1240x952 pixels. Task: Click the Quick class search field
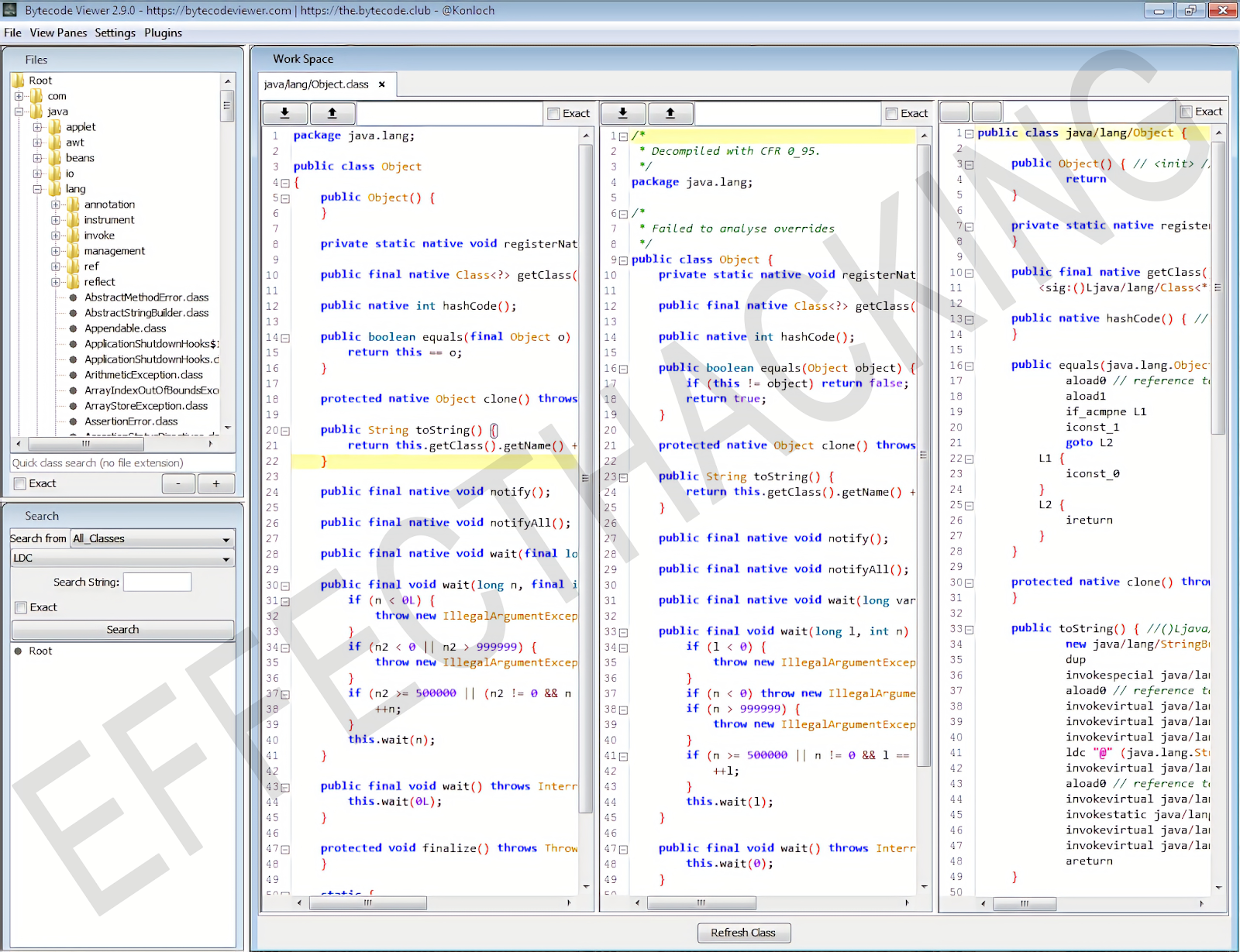(x=123, y=463)
